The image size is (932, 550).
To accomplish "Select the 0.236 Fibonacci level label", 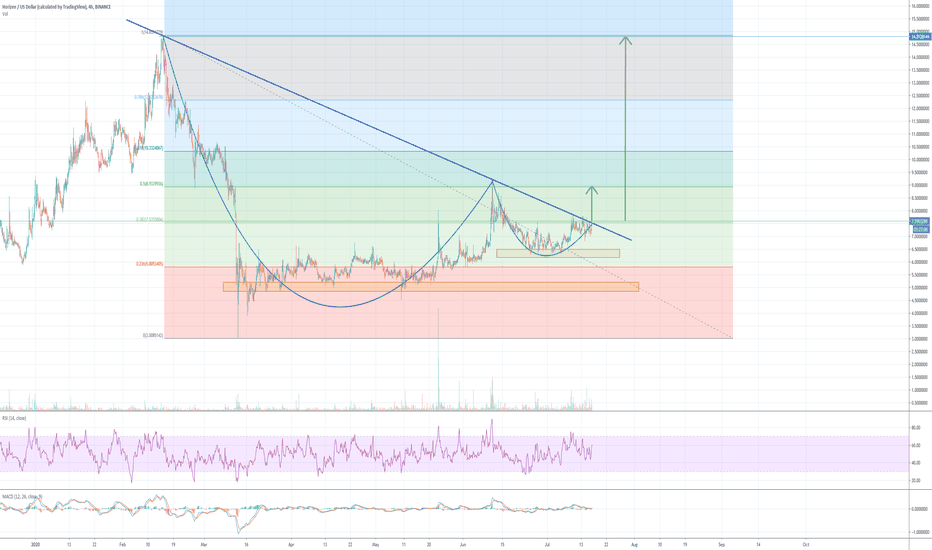I will click(151, 264).
